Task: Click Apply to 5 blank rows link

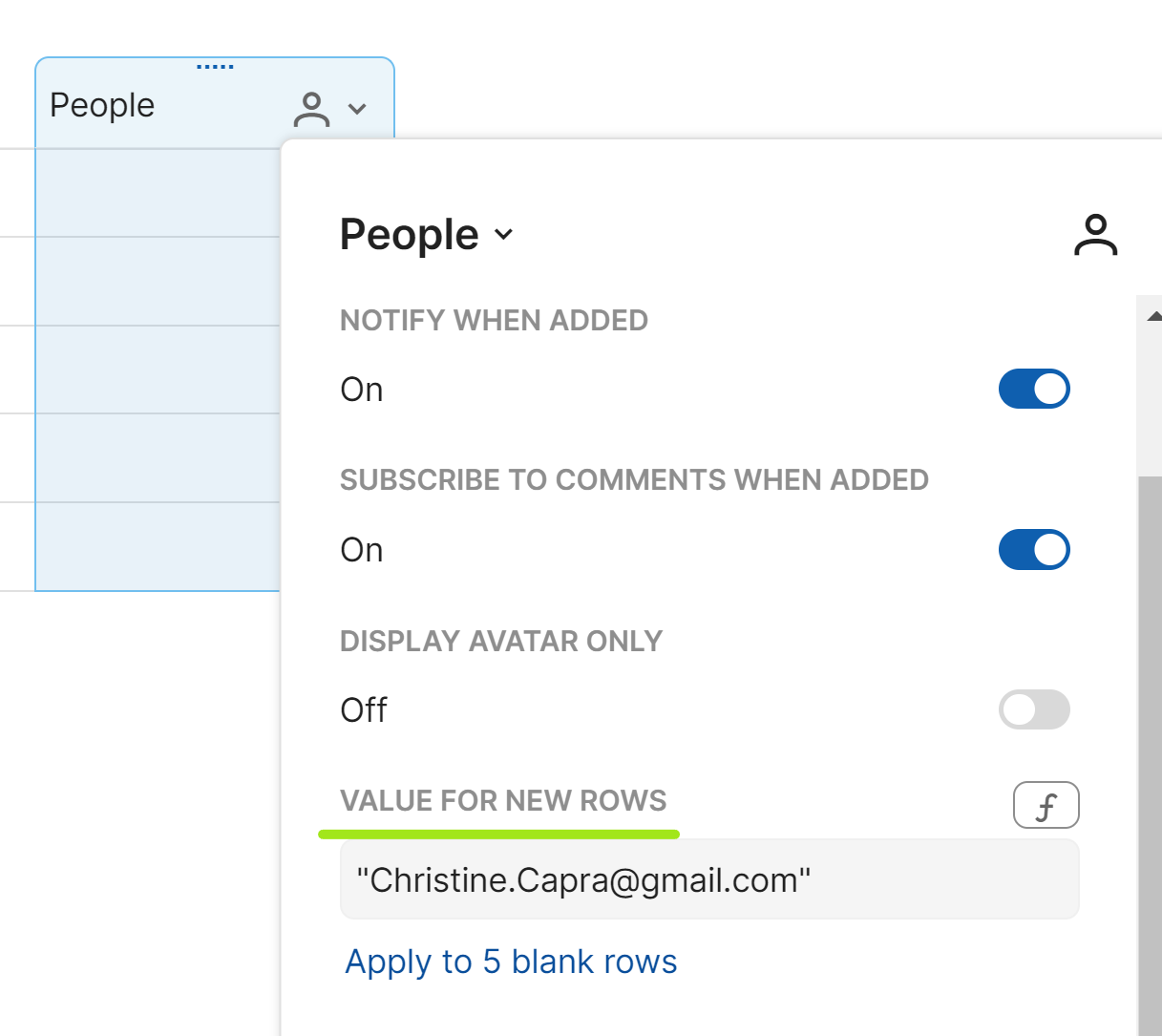Action: (x=511, y=962)
